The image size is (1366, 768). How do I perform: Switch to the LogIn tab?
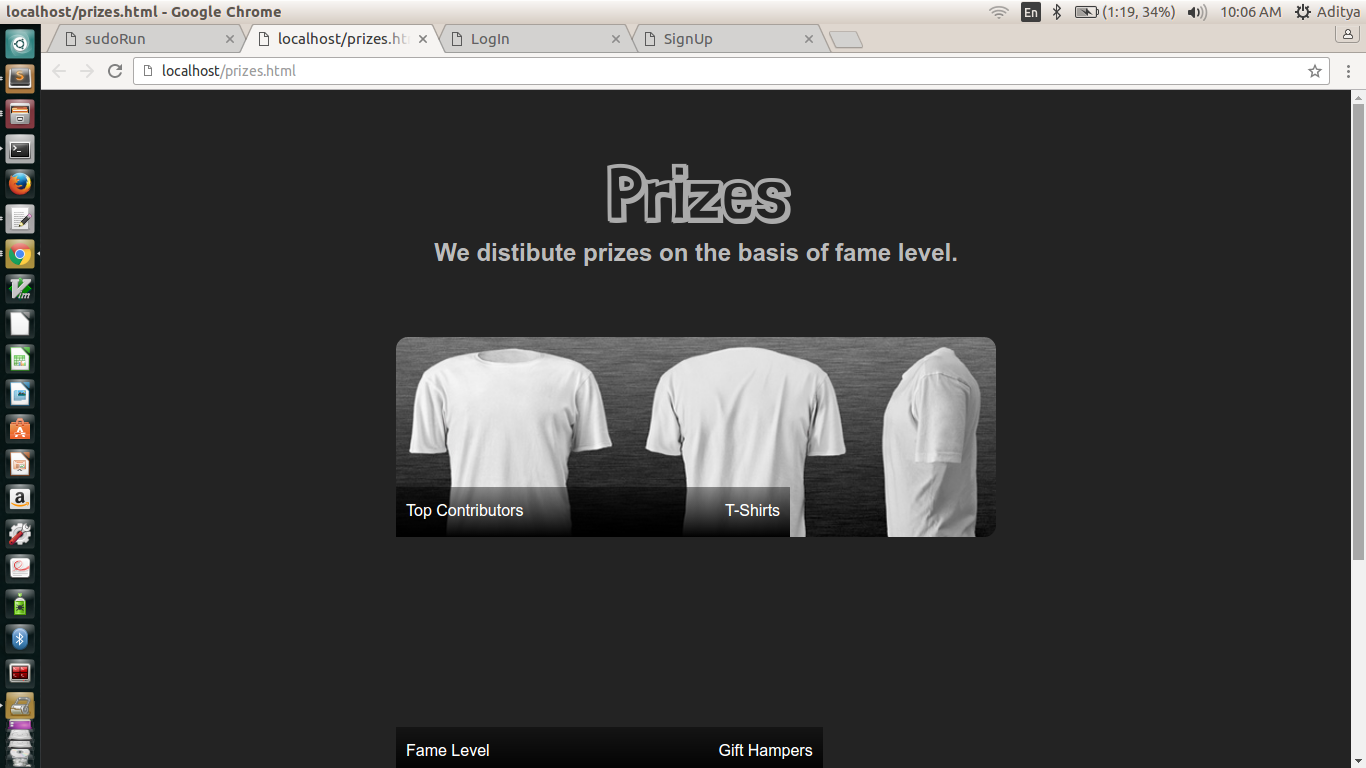coord(535,39)
